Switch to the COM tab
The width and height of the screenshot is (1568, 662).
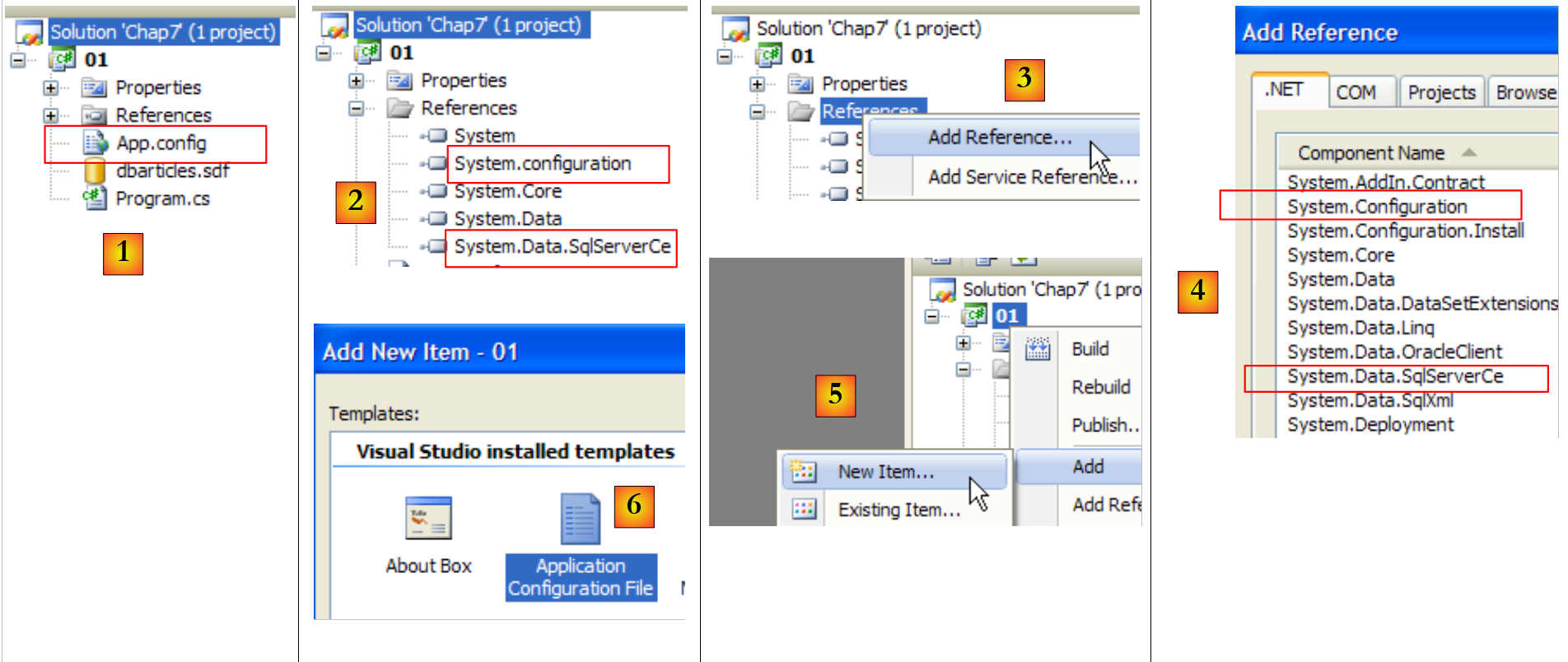tap(1356, 92)
